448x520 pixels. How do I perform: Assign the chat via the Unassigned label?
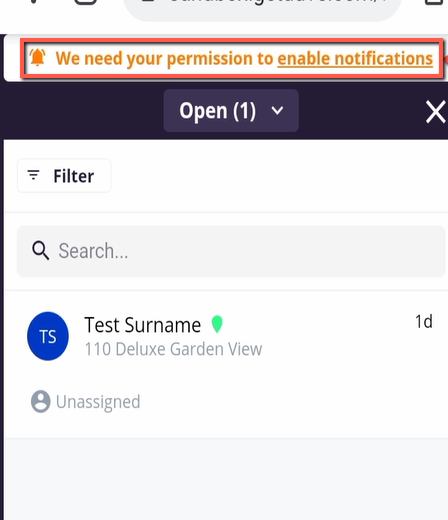[98, 402]
